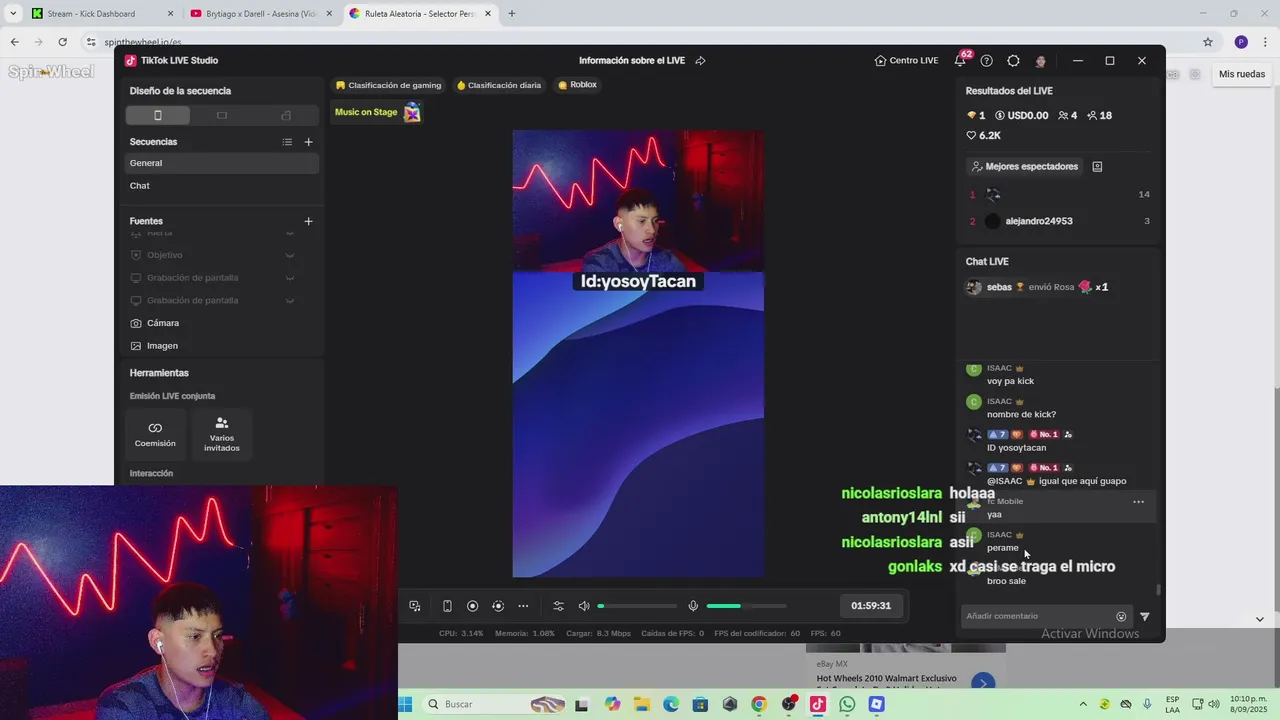Bookmark page with star icon
This screenshot has width=1280, height=720.
tap(1208, 42)
